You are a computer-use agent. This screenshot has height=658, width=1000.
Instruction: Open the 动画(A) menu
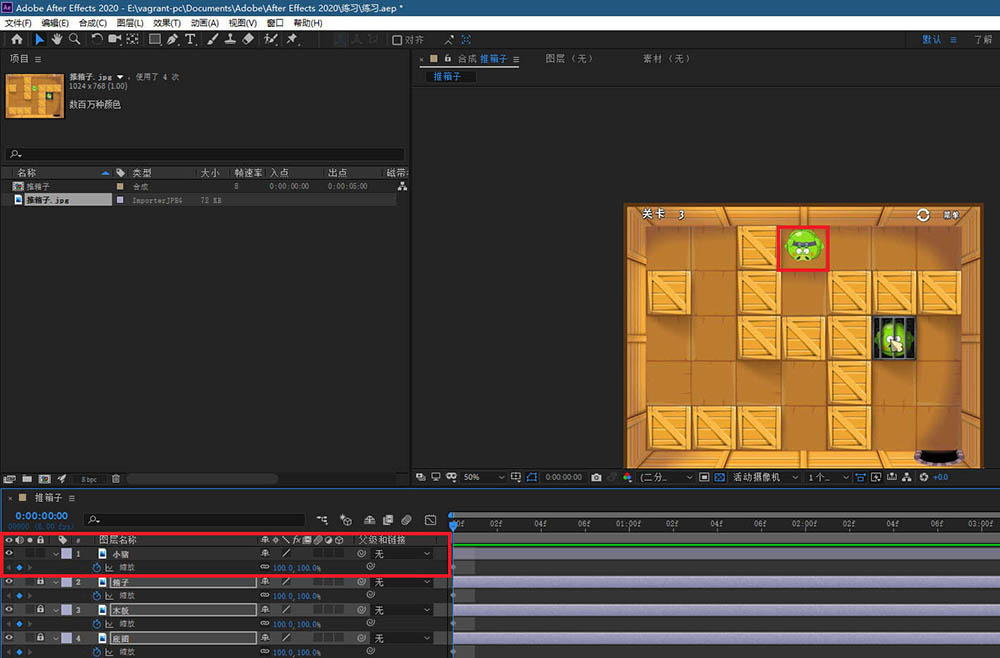click(205, 23)
